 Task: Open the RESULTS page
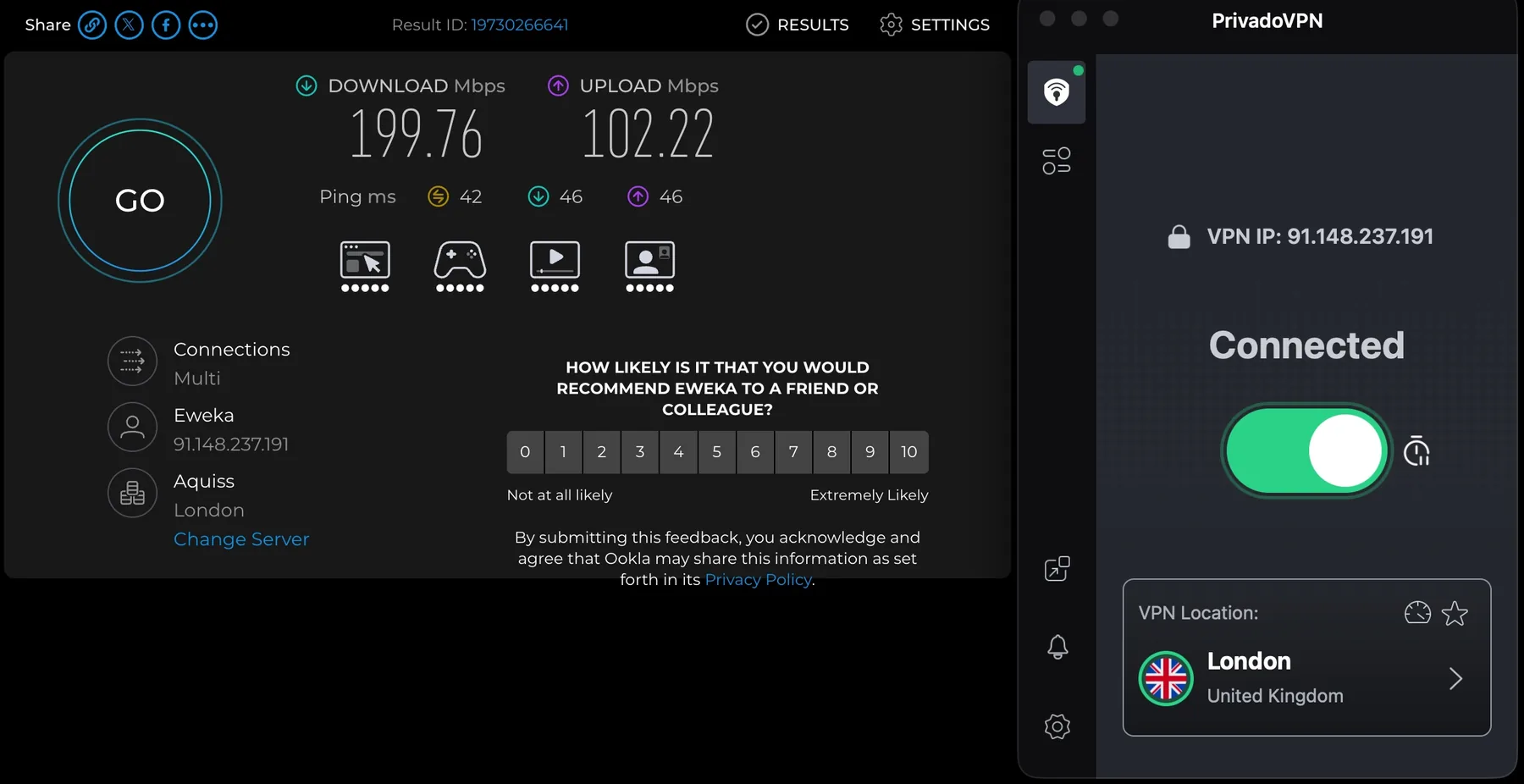pyautogui.click(x=798, y=25)
